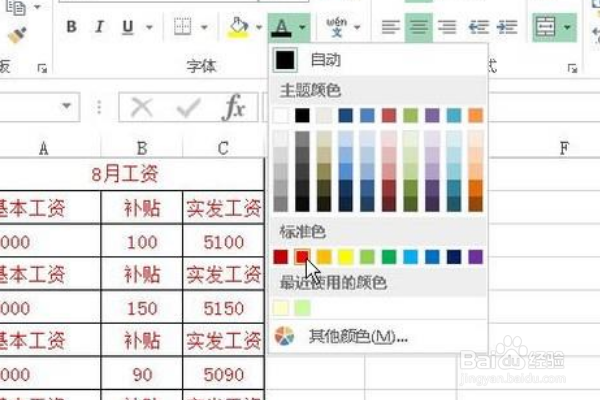Click the fill color paint bucket

[238, 28]
